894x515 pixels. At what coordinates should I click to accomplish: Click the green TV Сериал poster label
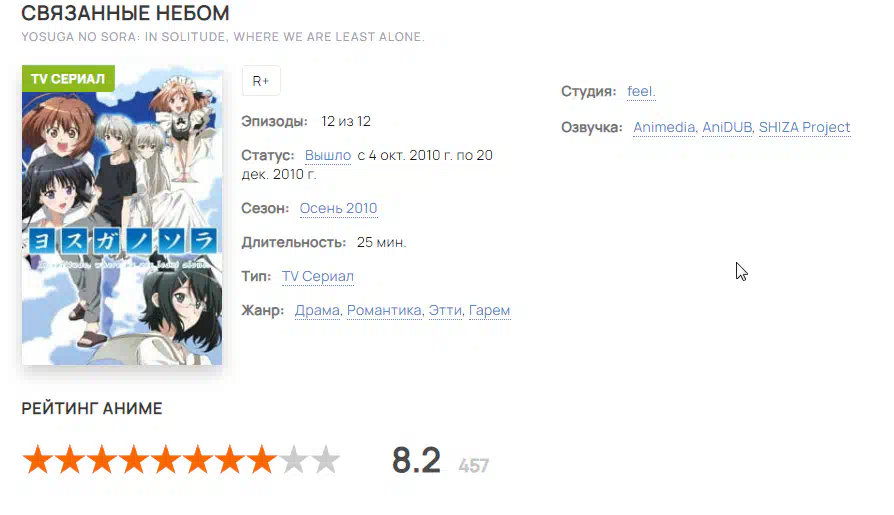click(68, 79)
